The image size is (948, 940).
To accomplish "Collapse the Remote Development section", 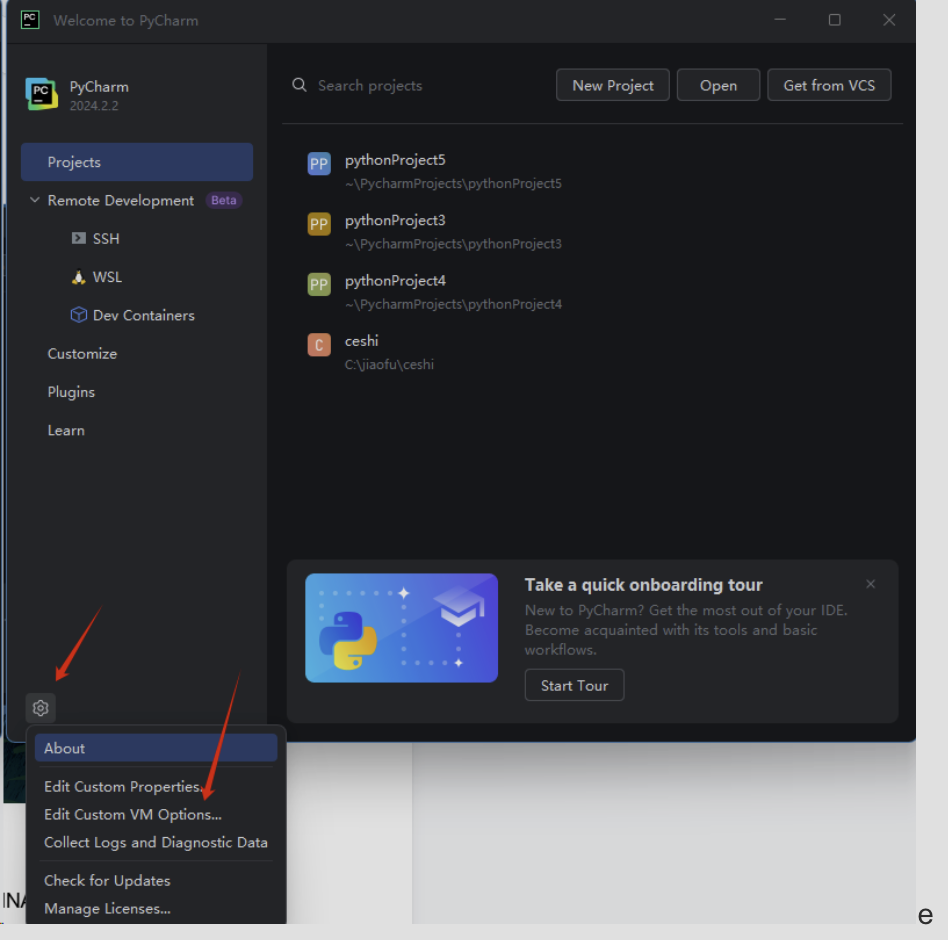I will (x=35, y=200).
